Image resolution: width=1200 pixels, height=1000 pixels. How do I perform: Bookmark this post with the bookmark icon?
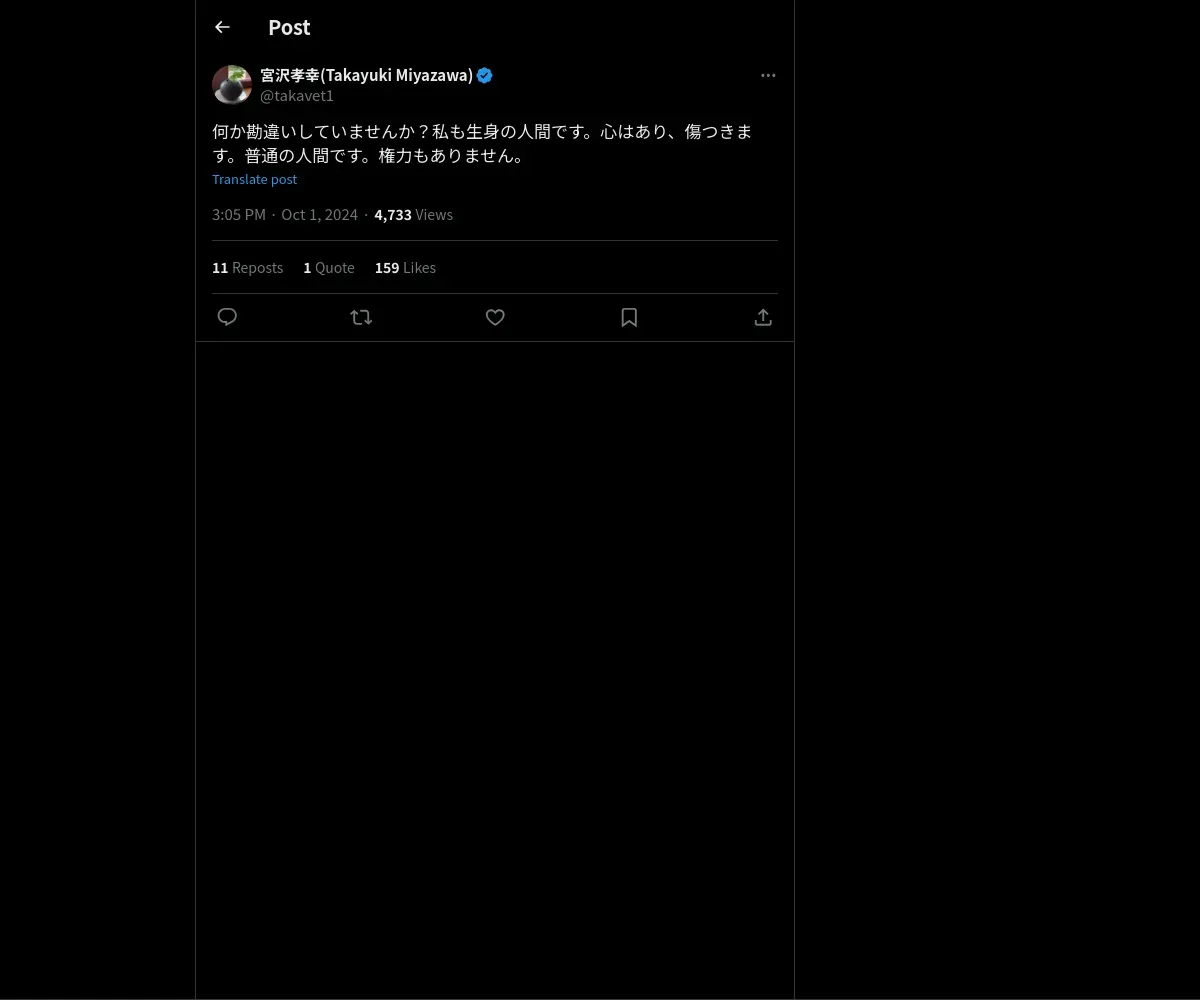(629, 317)
